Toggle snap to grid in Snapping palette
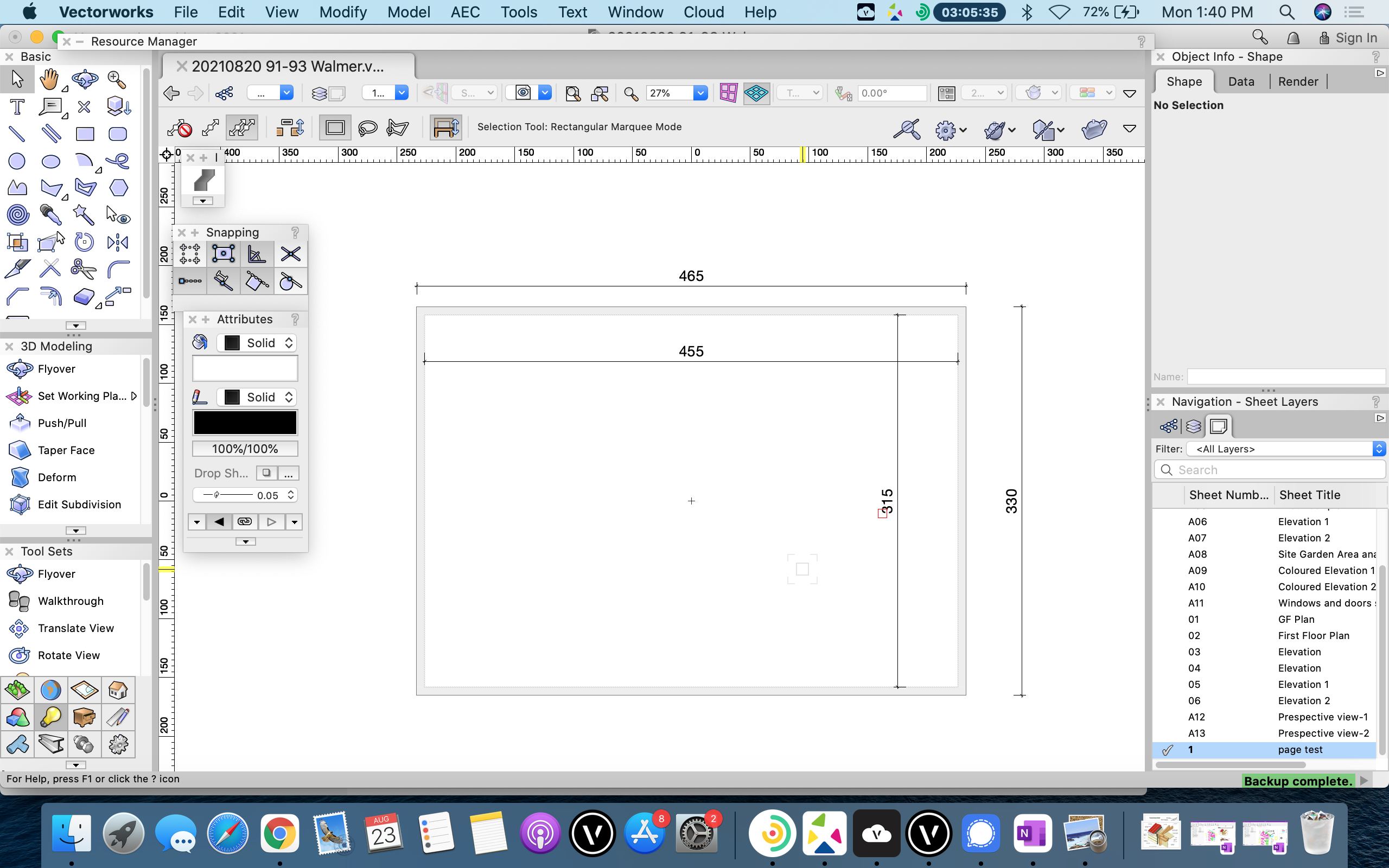 point(189,253)
